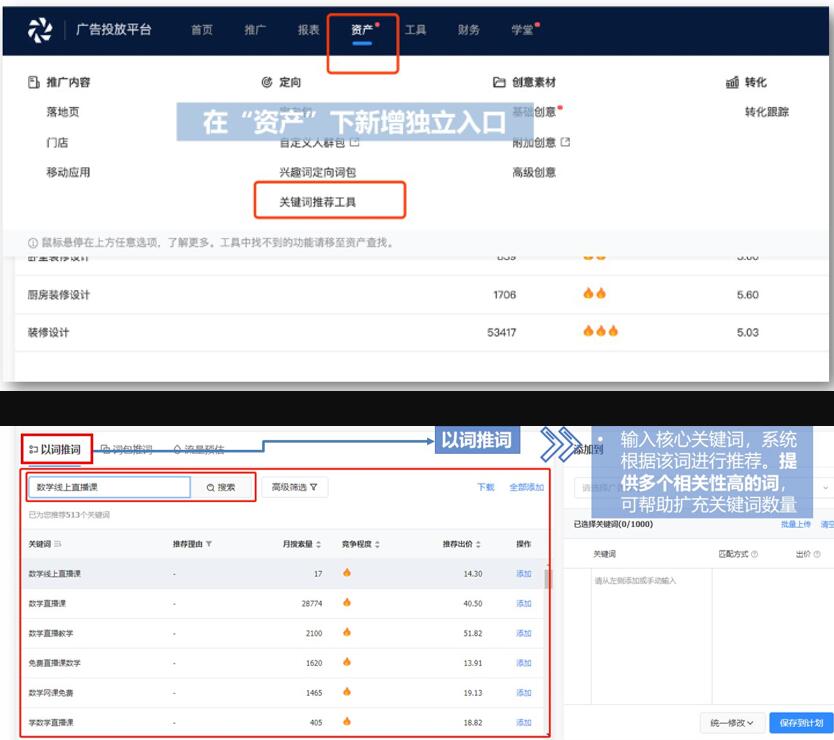Click the 装修设计 keyword row

tap(421, 332)
